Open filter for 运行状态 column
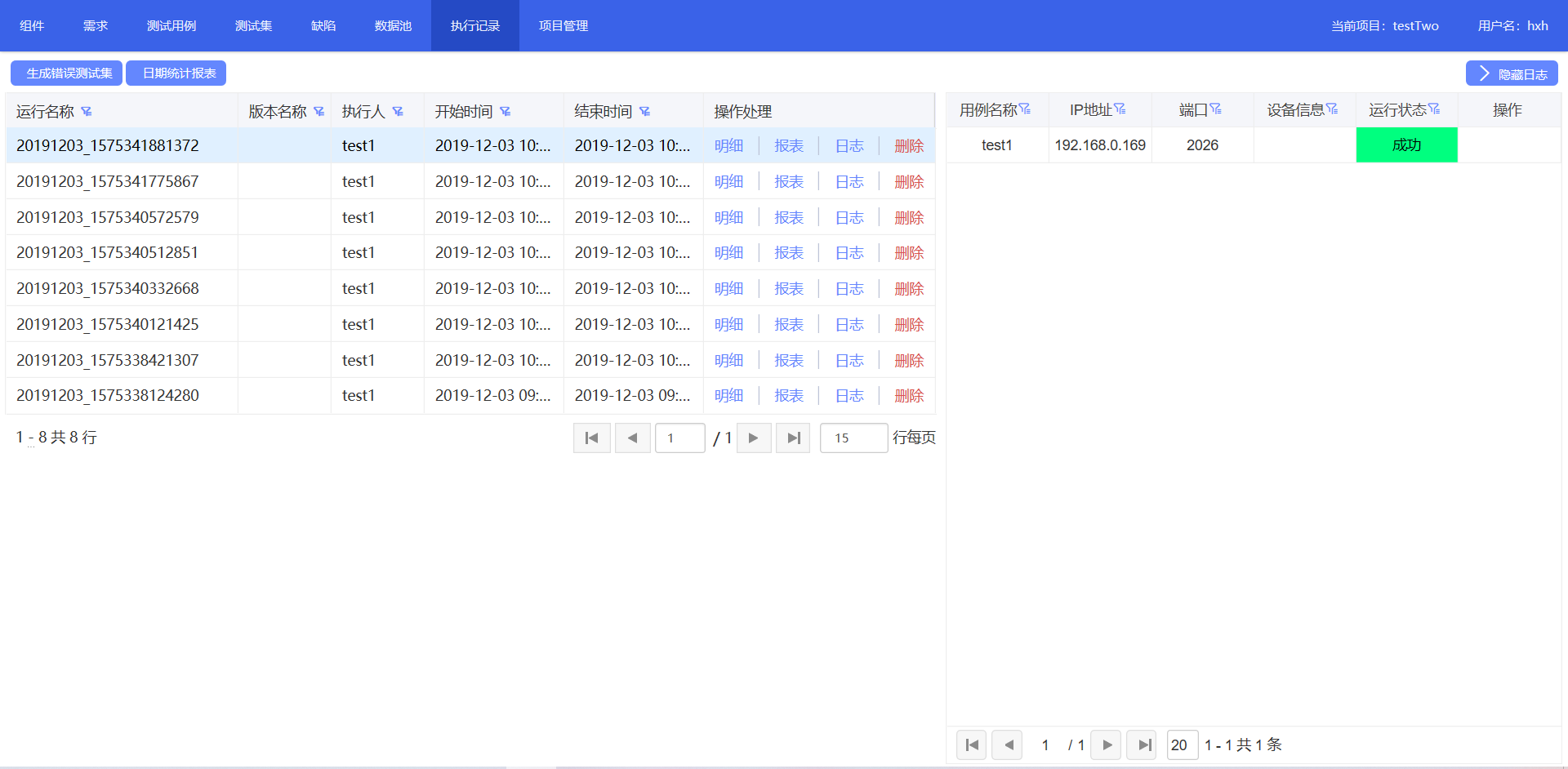 click(x=1434, y=109)
